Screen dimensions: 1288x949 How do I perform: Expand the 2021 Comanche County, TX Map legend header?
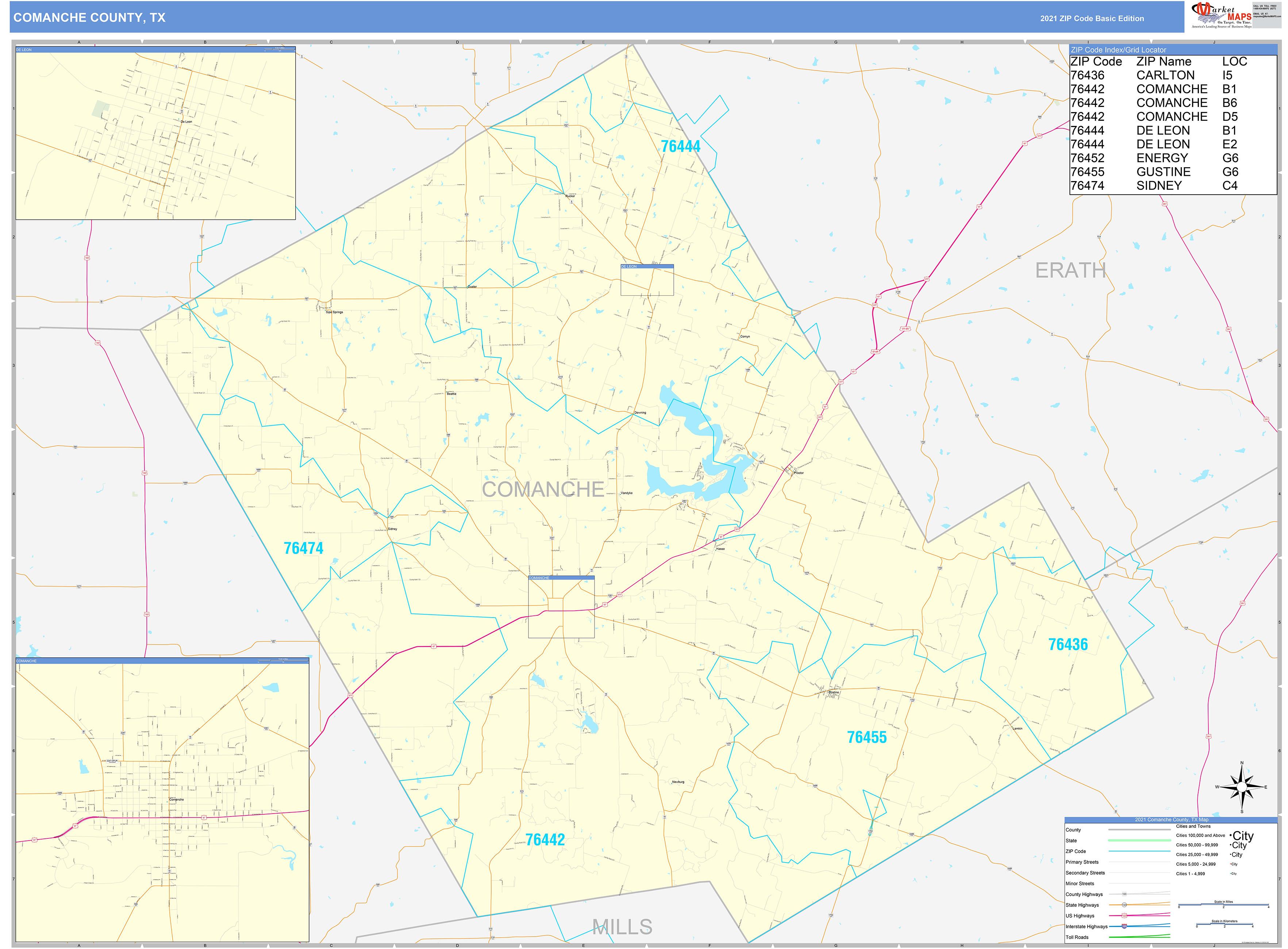1172,820
